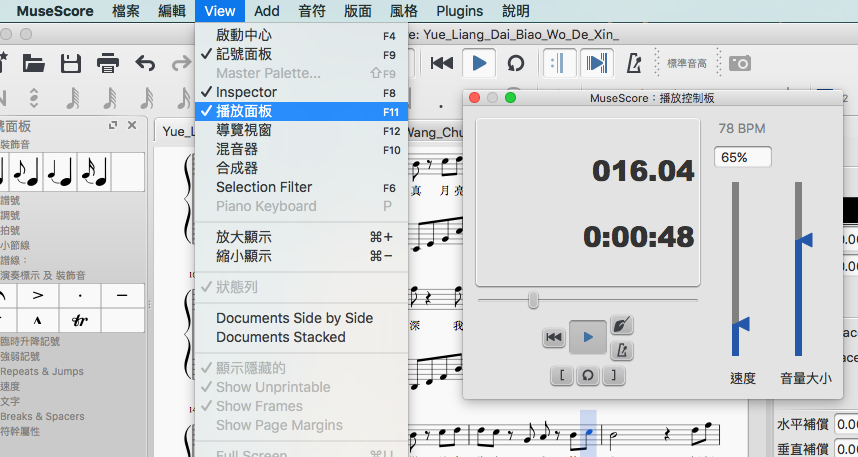Image resolution: width=858 pixels, height=457 pixels.
Task: Expand the 調號 palette section
Action: 10,216
